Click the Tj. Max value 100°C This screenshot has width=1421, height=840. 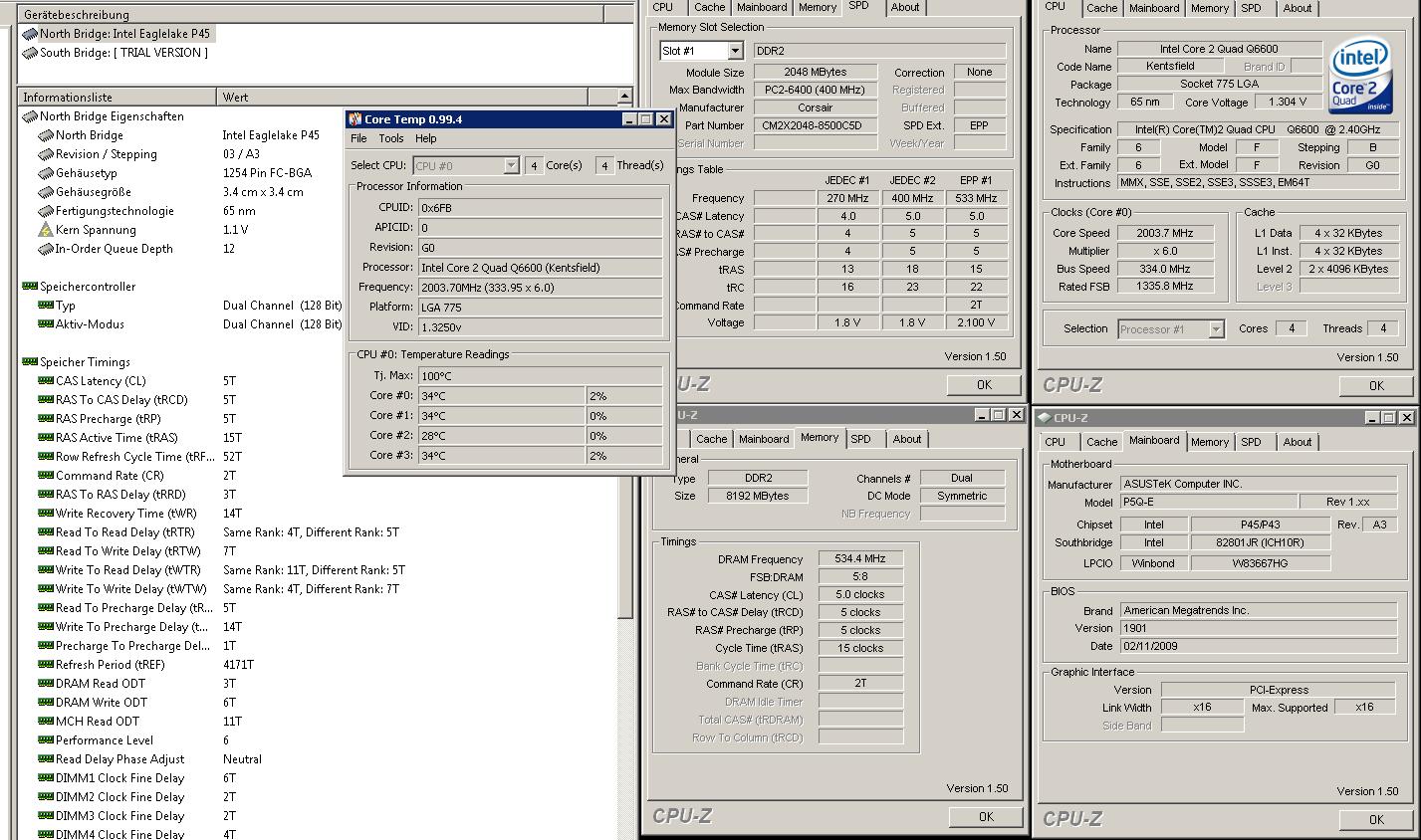(x=540, y=376)
